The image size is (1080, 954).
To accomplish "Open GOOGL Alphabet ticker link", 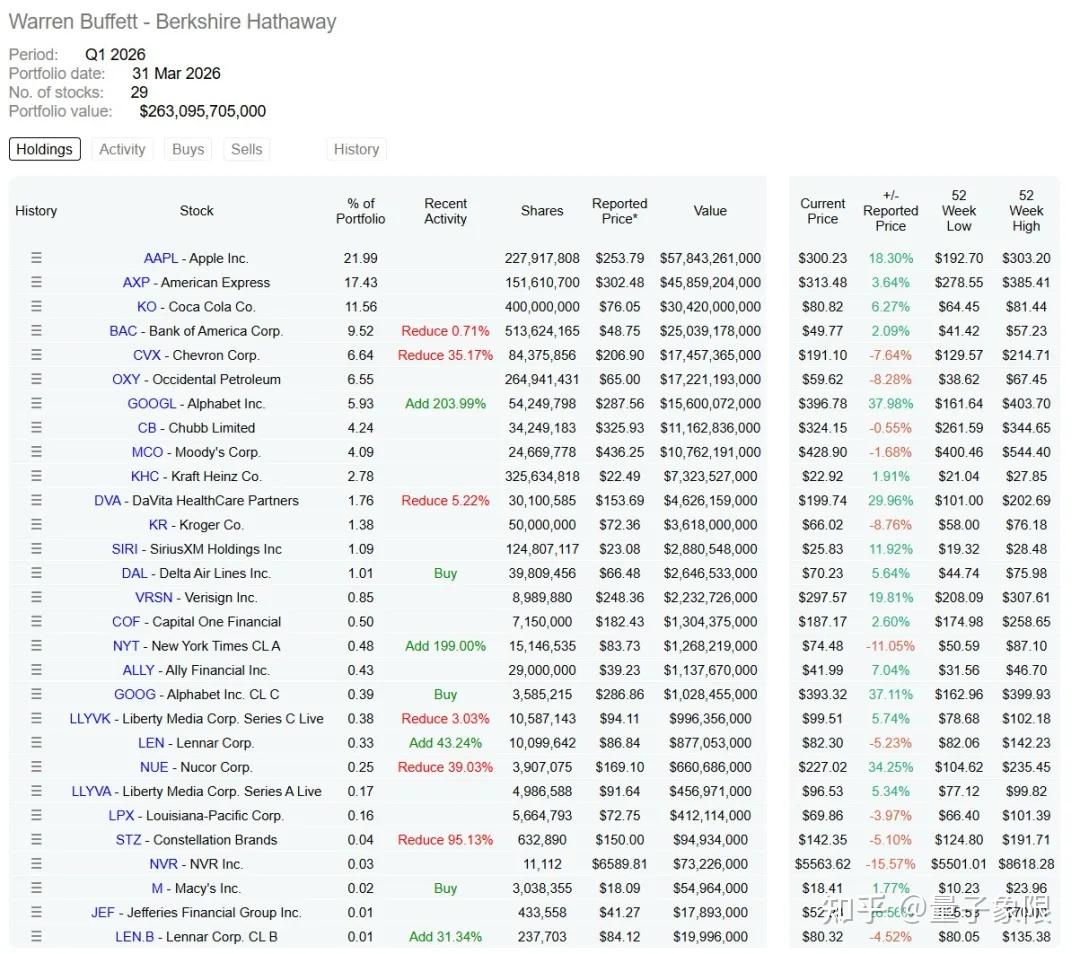I will pyautogui.click(x=152, y=404).
